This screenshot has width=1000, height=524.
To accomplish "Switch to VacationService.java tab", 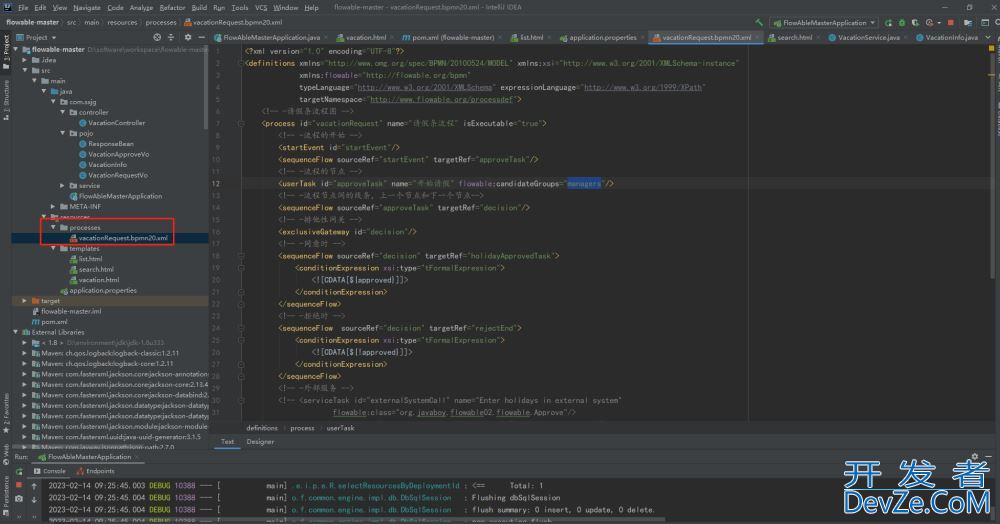I will coord(869,38).
